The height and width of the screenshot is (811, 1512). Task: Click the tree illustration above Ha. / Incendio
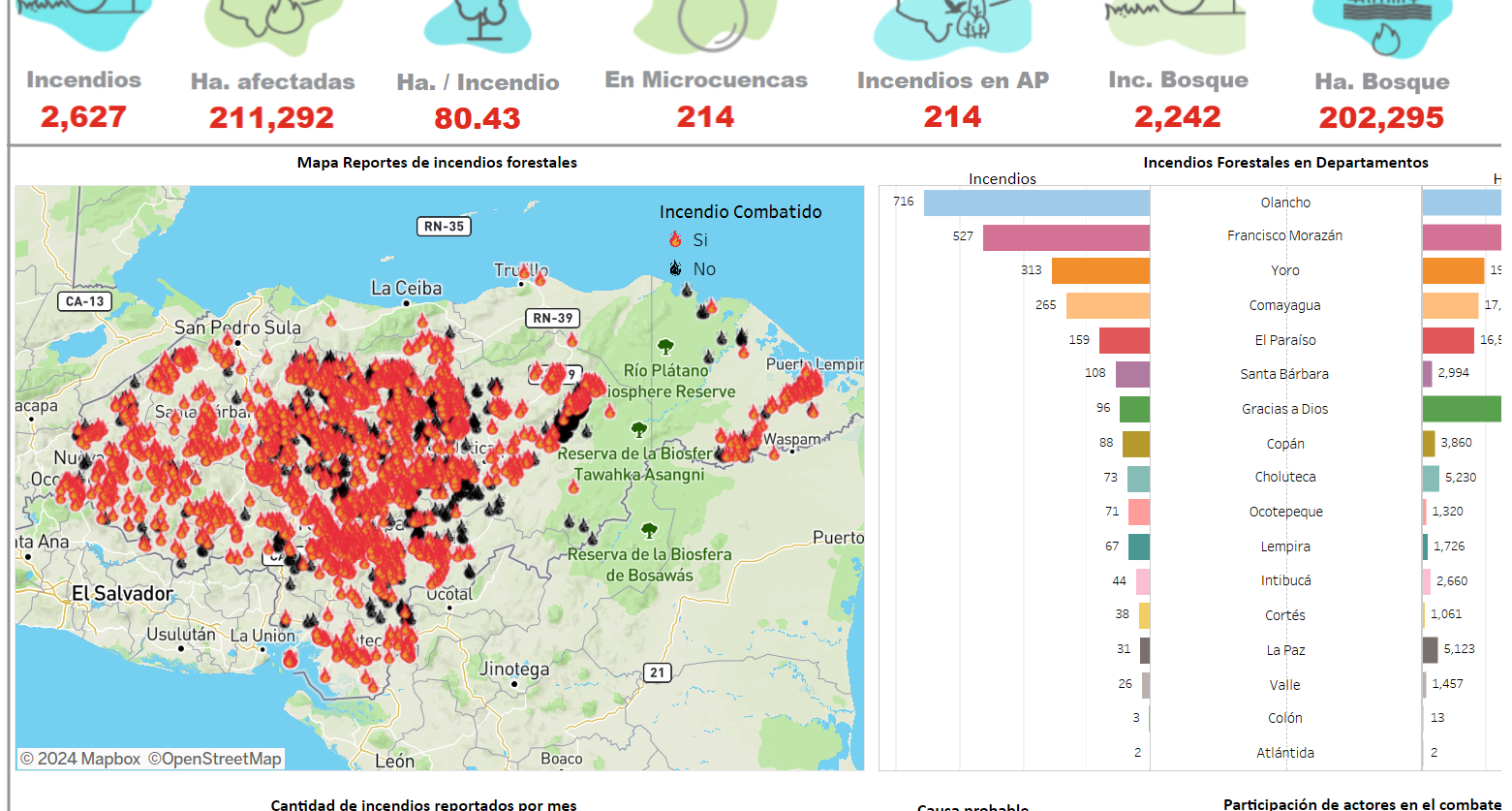point(478,25)
